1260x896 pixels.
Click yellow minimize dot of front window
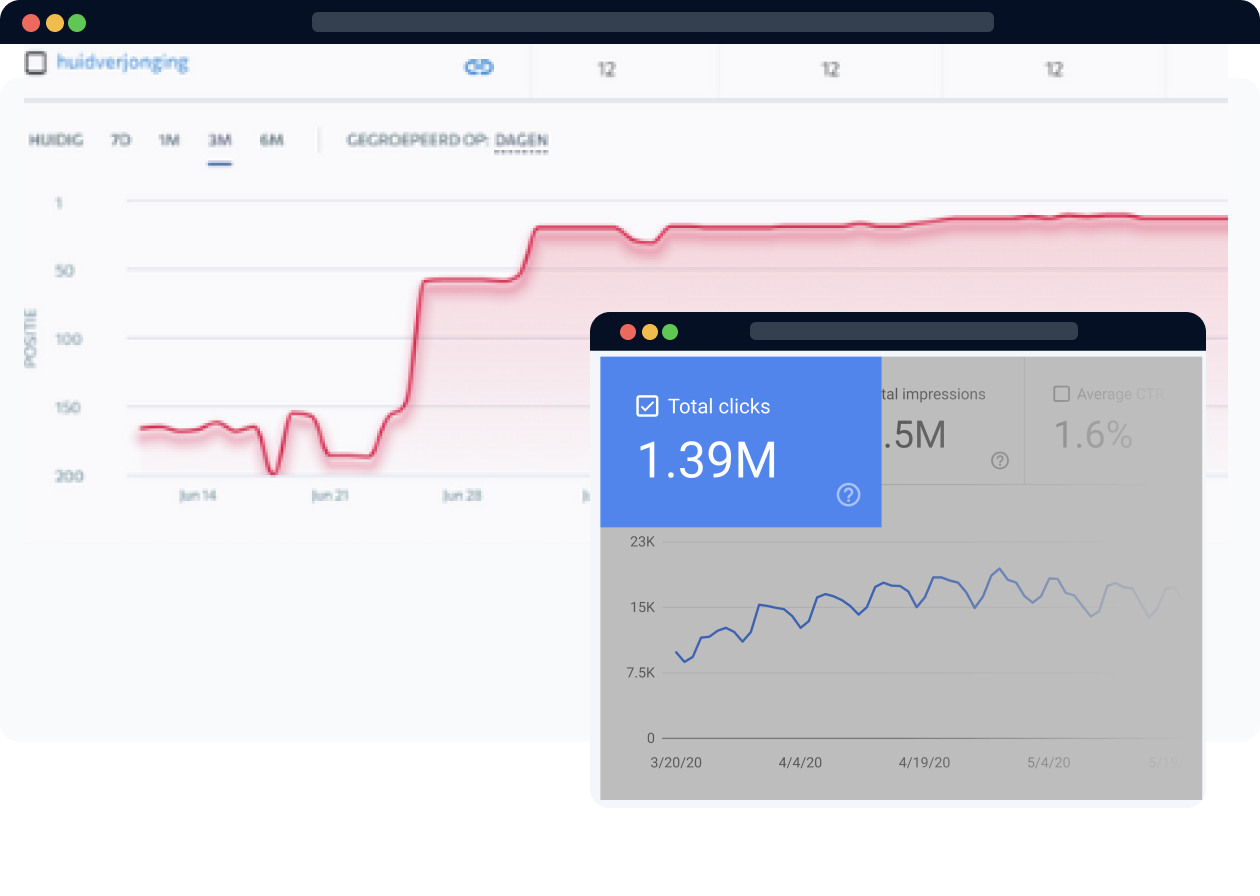pos(649,332)
